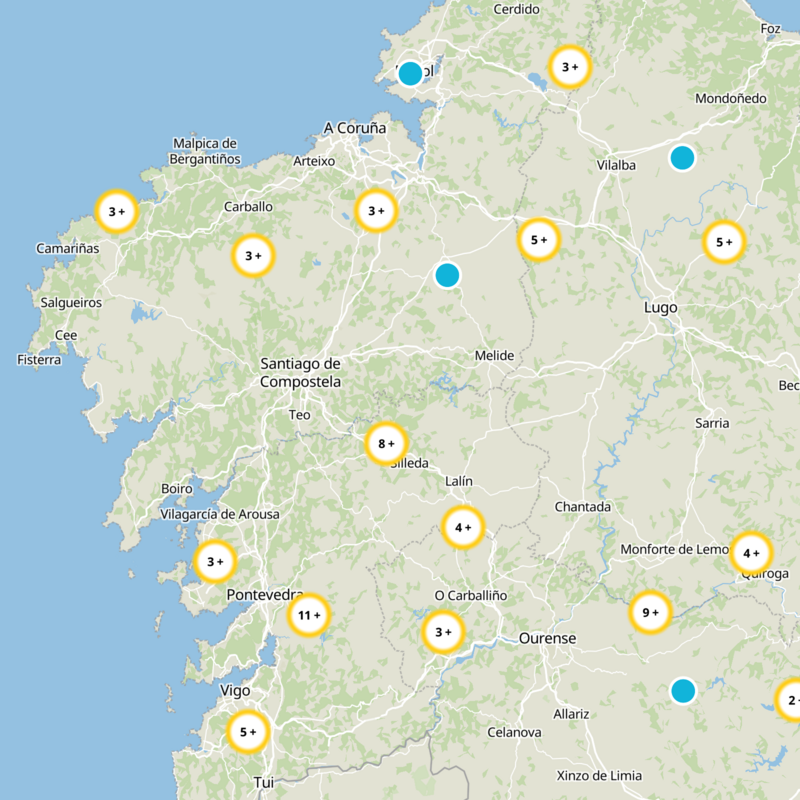This screenshot has width=800, height=800.
Task: Click the Santiago de Compostela map label
Action: 301,372
